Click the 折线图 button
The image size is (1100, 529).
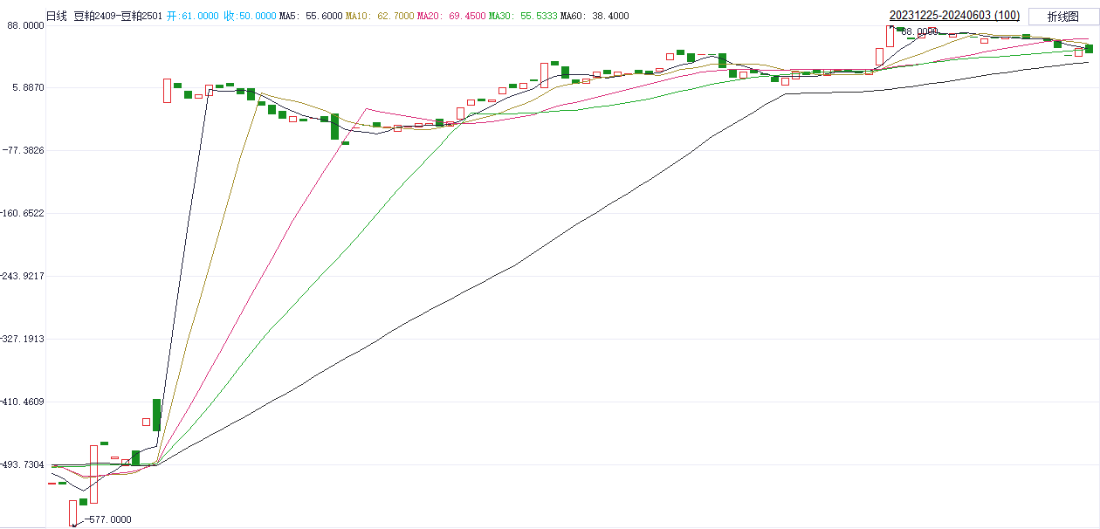[x=1063, y=16]
